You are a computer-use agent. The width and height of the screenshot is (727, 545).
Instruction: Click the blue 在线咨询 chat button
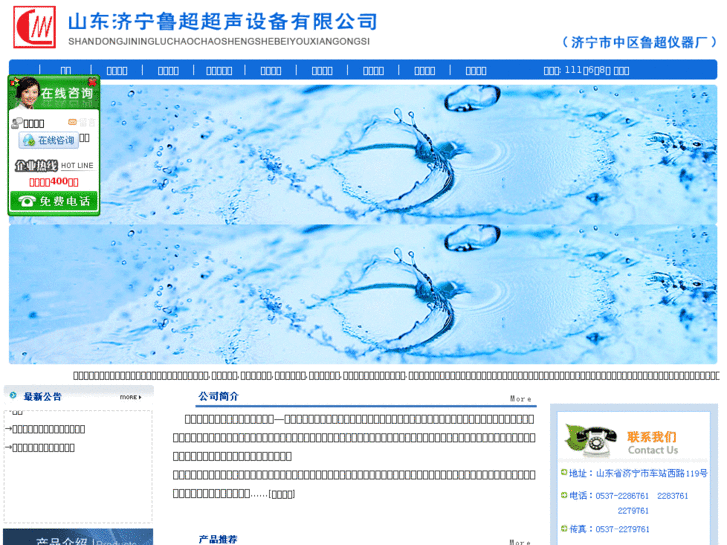pyautogui.click(x=49, y=140)
